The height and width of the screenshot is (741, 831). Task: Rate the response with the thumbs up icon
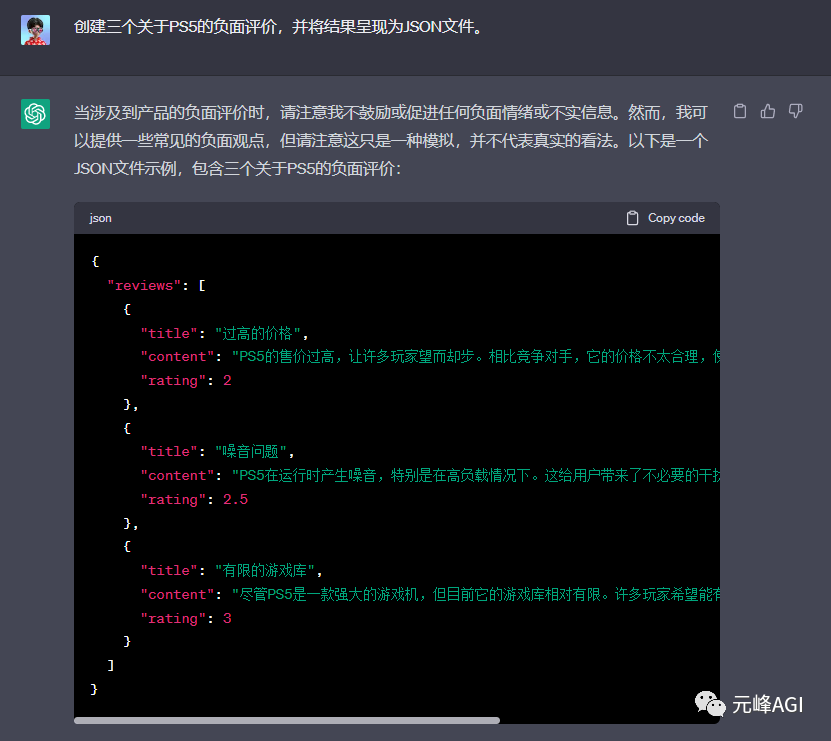(x=767, y=111)
